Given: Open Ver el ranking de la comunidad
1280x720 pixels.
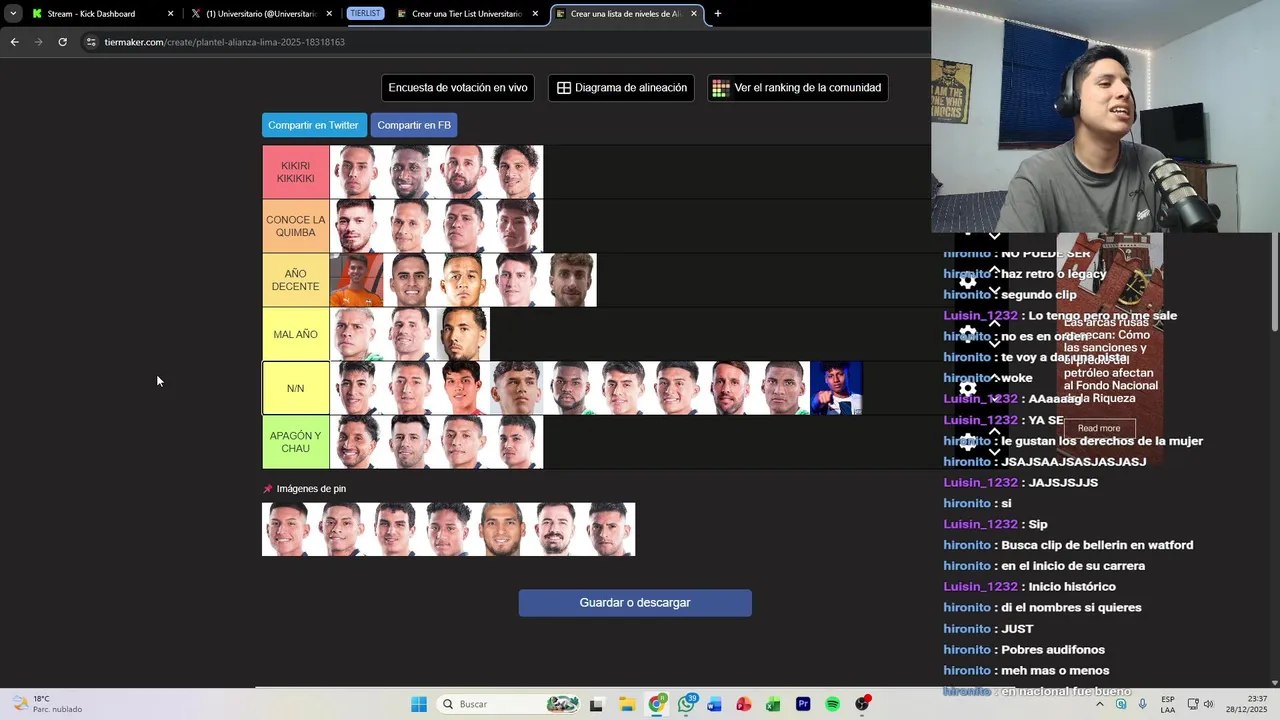Looking at the screenshot, I should (x=797, y=88).
